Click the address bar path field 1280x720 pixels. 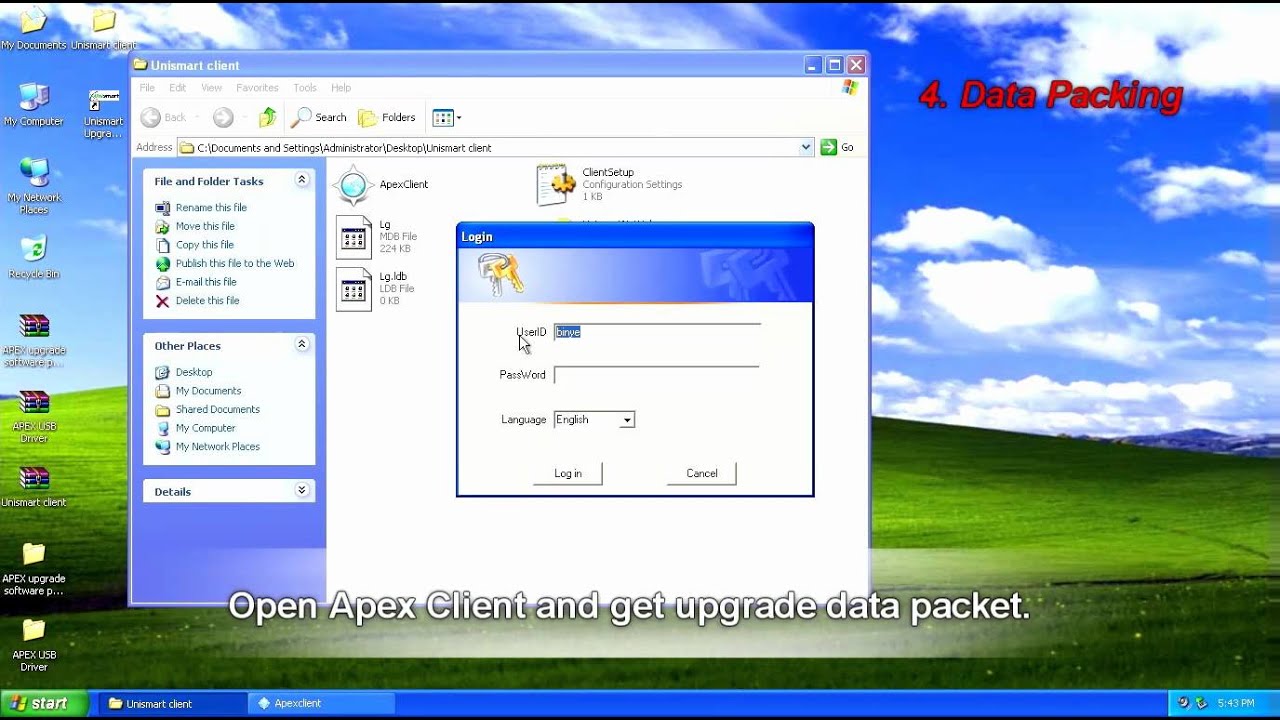[x=496, y=147]
